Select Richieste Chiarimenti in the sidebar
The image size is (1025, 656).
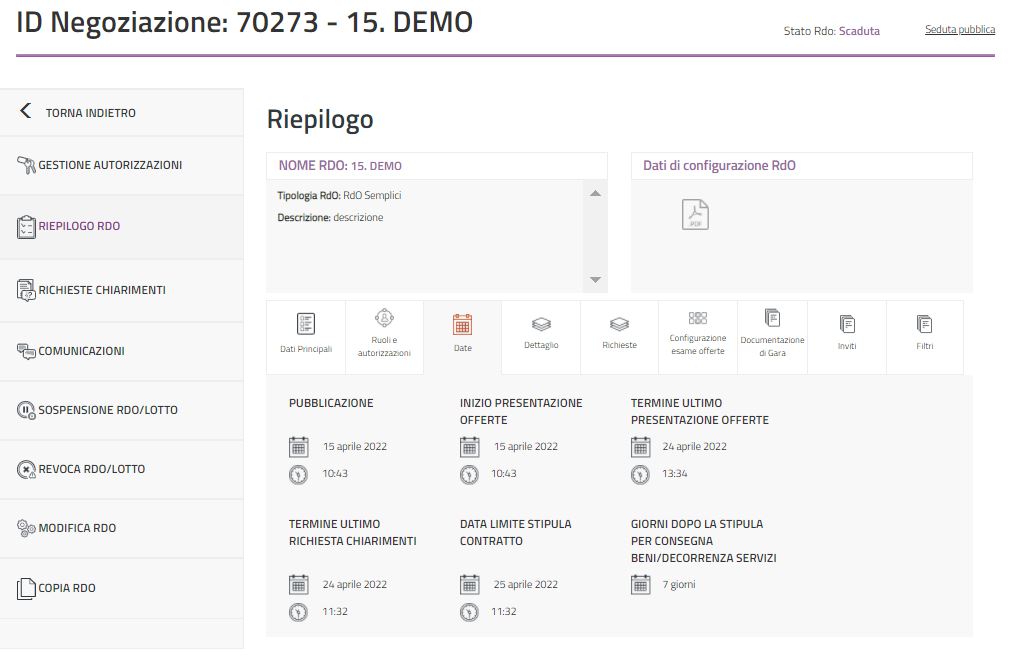click(x=102, y=290)
